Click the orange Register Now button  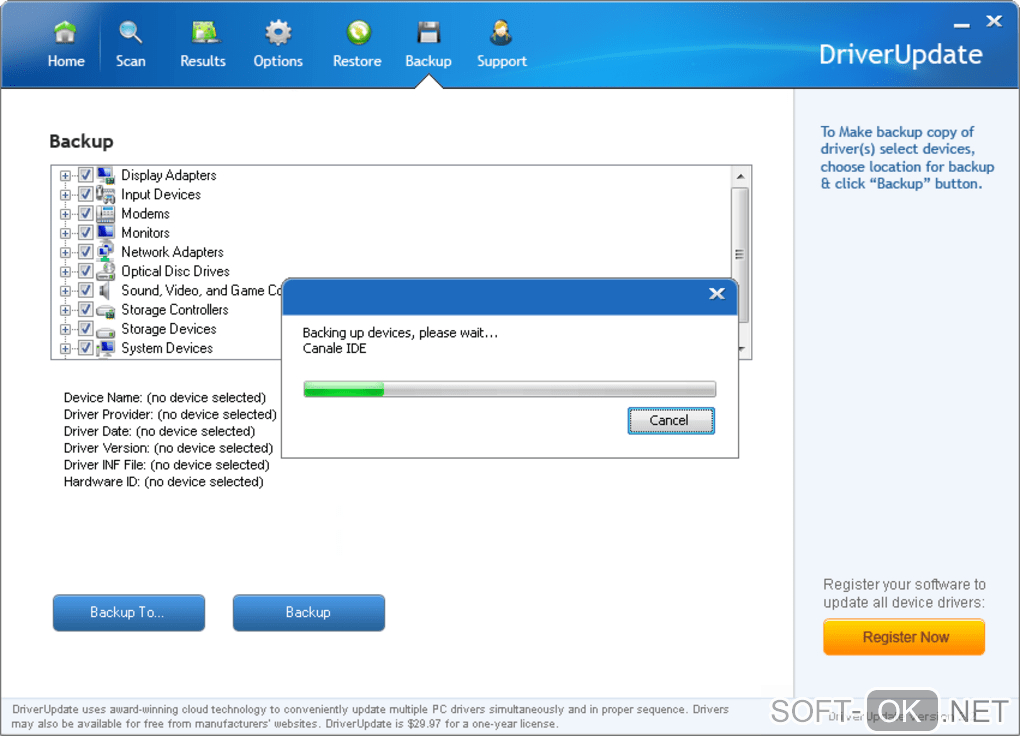click(904, 636)
